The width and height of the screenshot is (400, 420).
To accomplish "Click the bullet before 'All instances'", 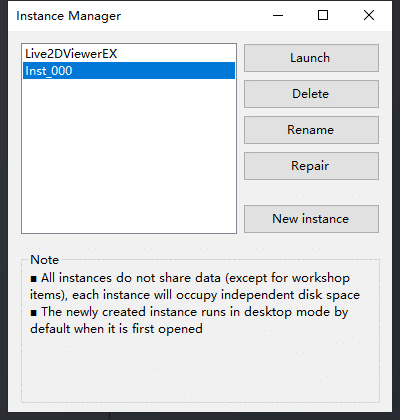I will 33,279.
